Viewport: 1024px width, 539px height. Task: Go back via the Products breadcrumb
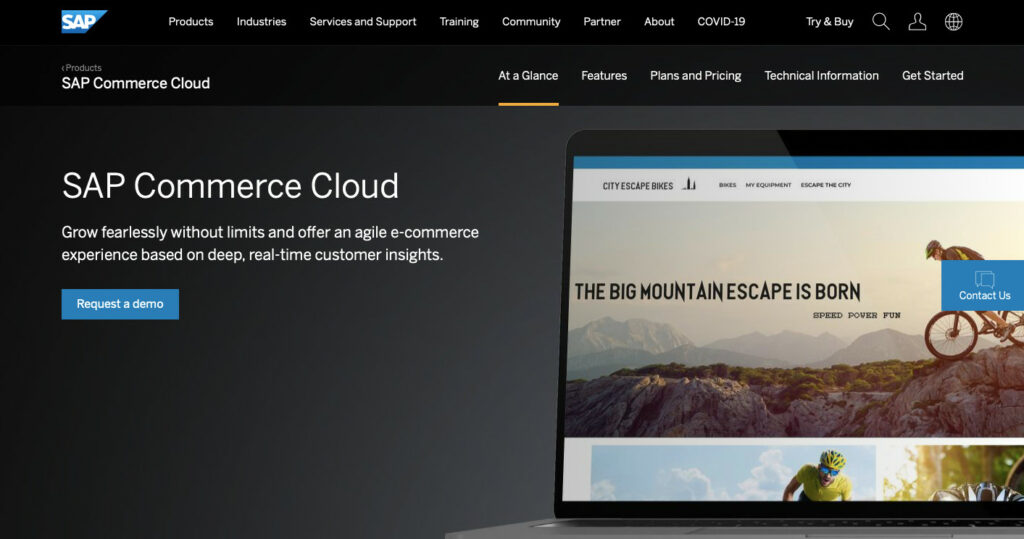[82, 67]
